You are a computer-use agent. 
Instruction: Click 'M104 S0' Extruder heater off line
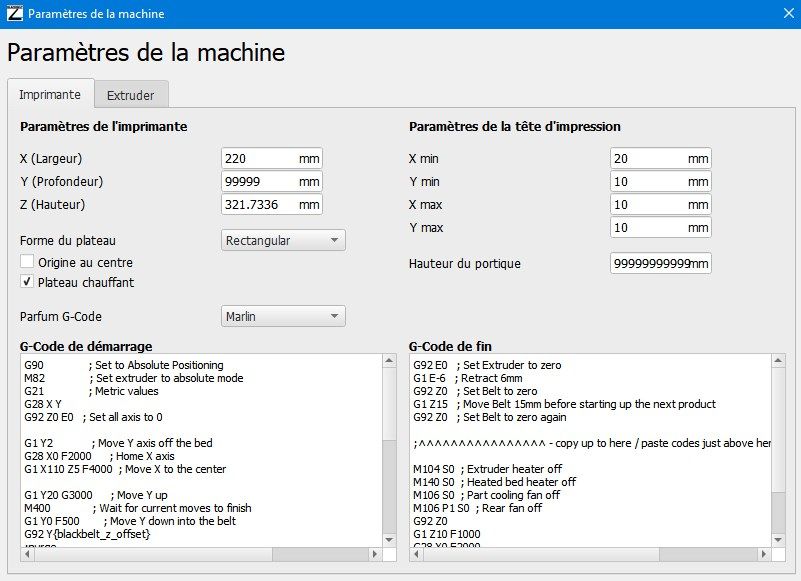(487, 469)
